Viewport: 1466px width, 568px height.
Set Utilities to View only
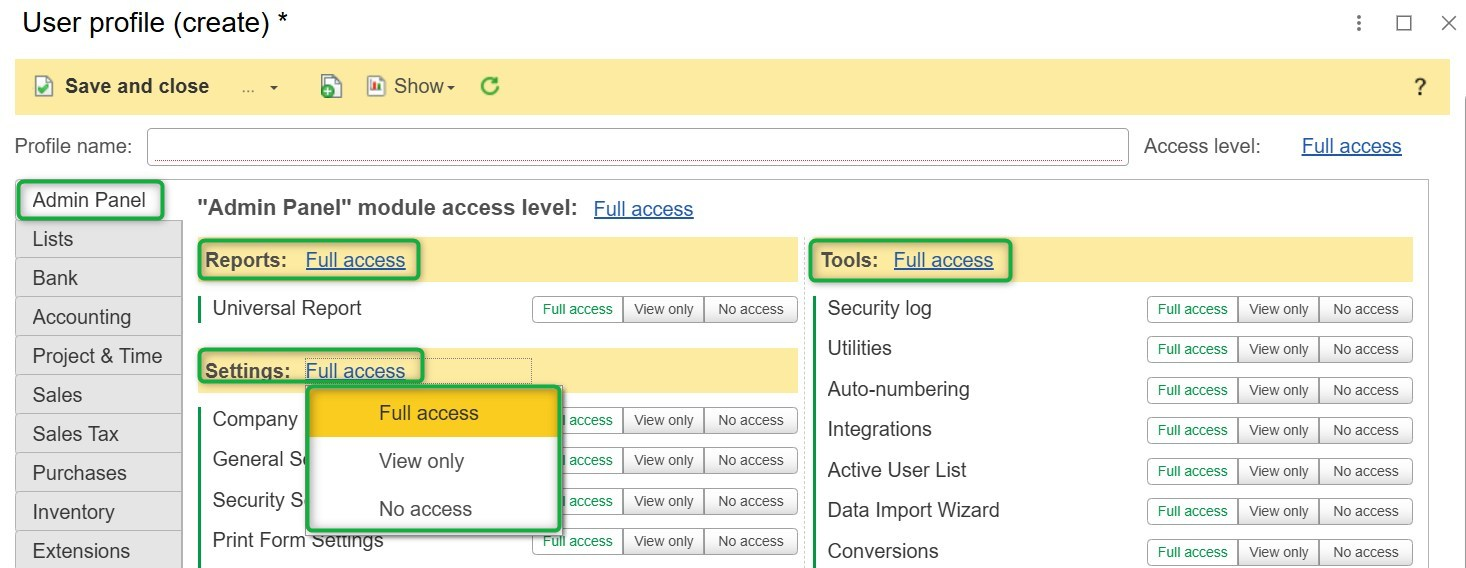[1278, 350]
